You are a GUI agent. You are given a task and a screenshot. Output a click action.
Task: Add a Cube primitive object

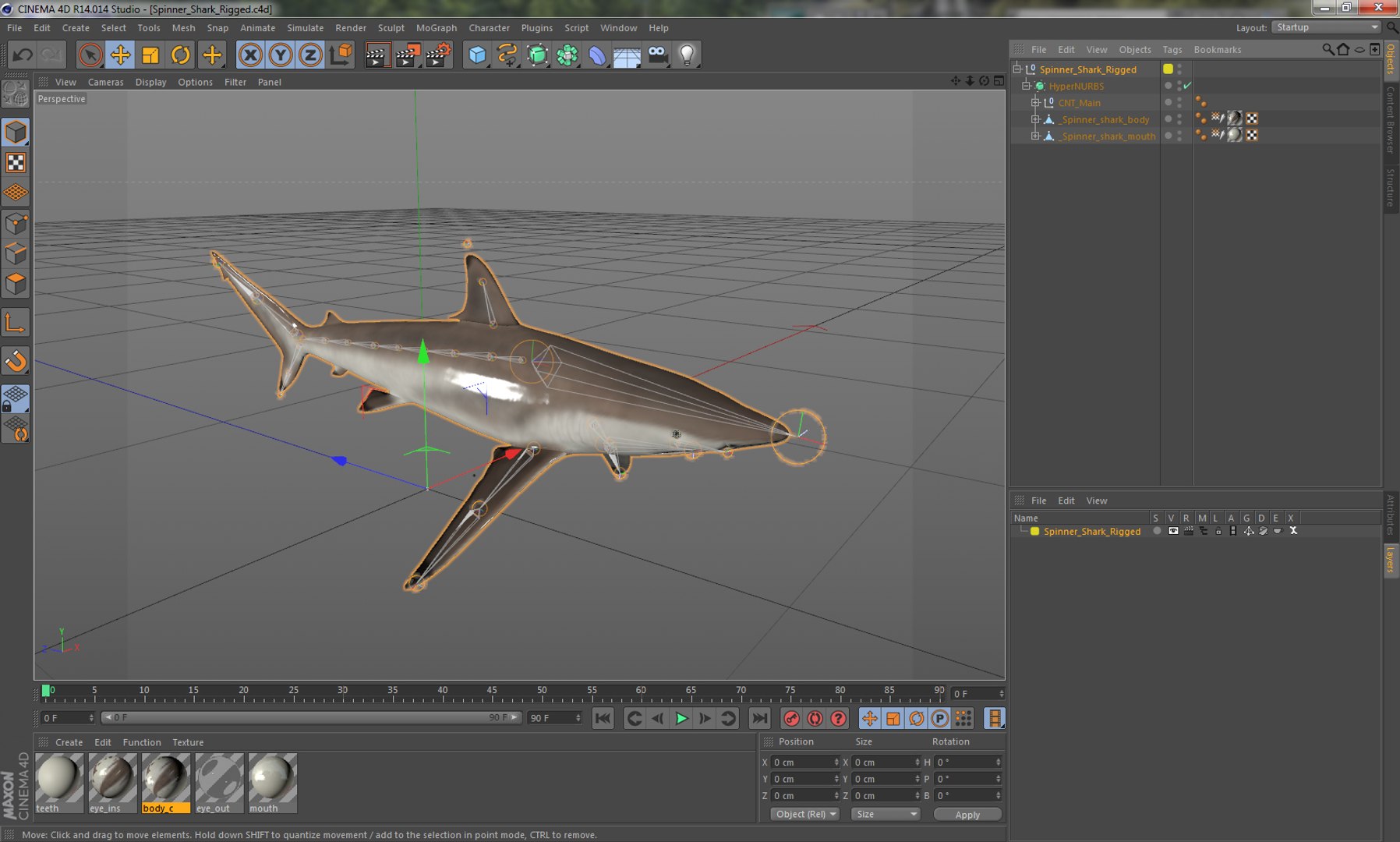click(x=477, y=55)
